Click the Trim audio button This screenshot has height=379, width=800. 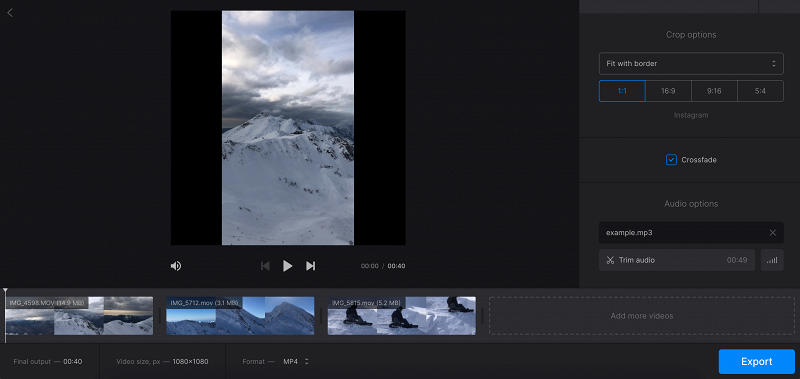(677, 260)
